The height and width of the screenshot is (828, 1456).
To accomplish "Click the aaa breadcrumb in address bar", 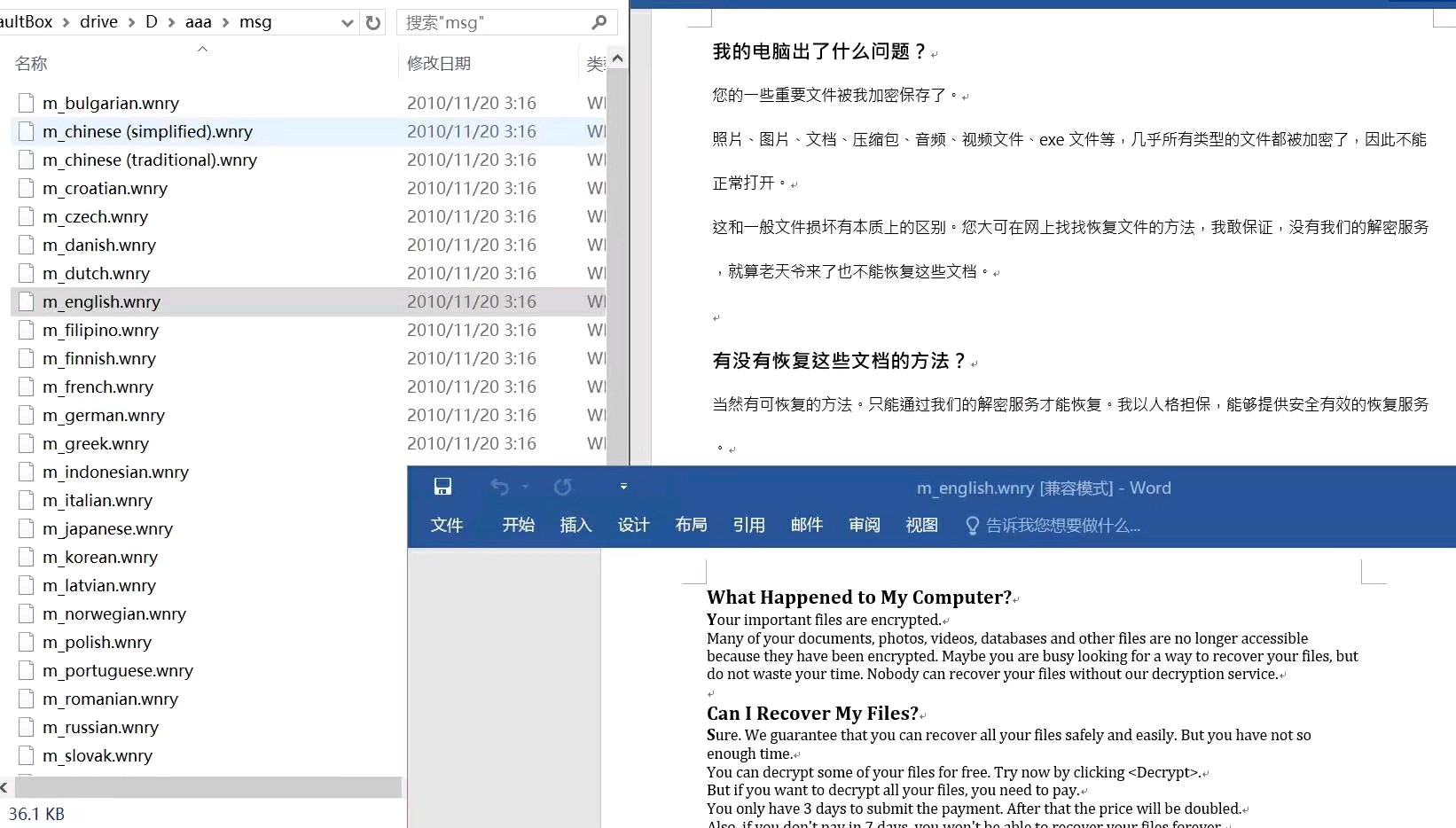I will coord(199,21).
